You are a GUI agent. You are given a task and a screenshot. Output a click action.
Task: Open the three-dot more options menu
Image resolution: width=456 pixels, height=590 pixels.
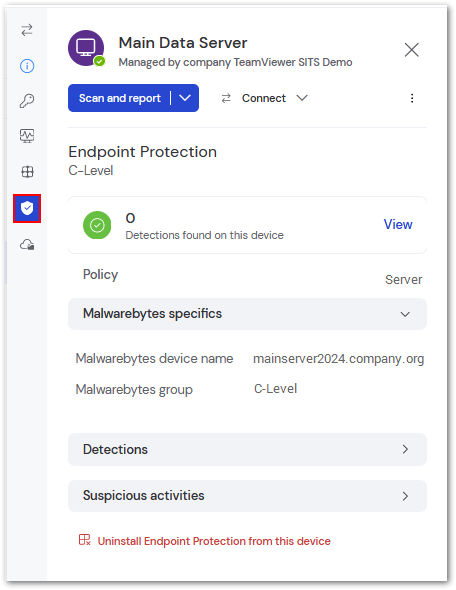click(x=412, y=98)
